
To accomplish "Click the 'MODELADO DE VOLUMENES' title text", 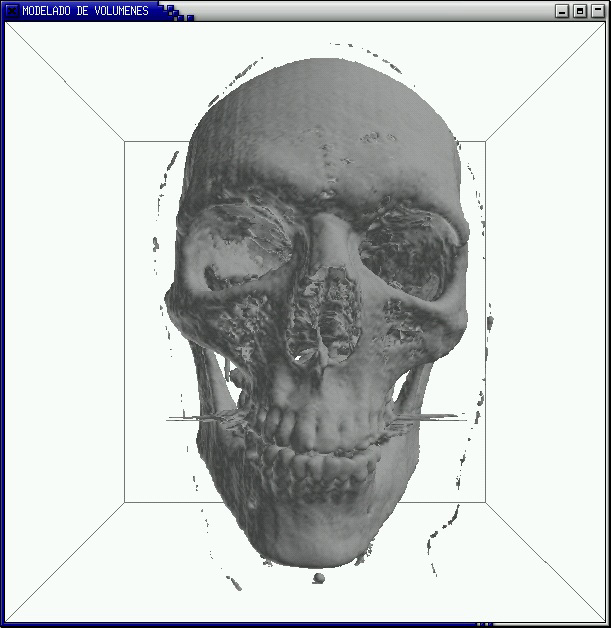I will (x=85, y=11).
